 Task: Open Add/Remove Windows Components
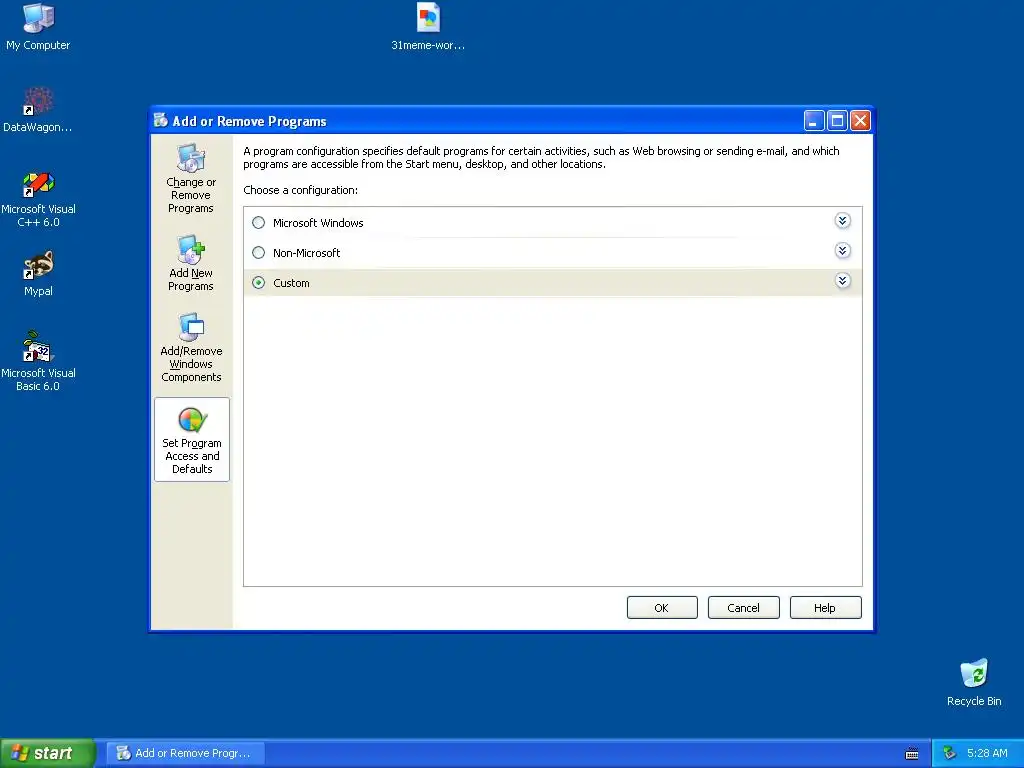[x=191, y=347]
